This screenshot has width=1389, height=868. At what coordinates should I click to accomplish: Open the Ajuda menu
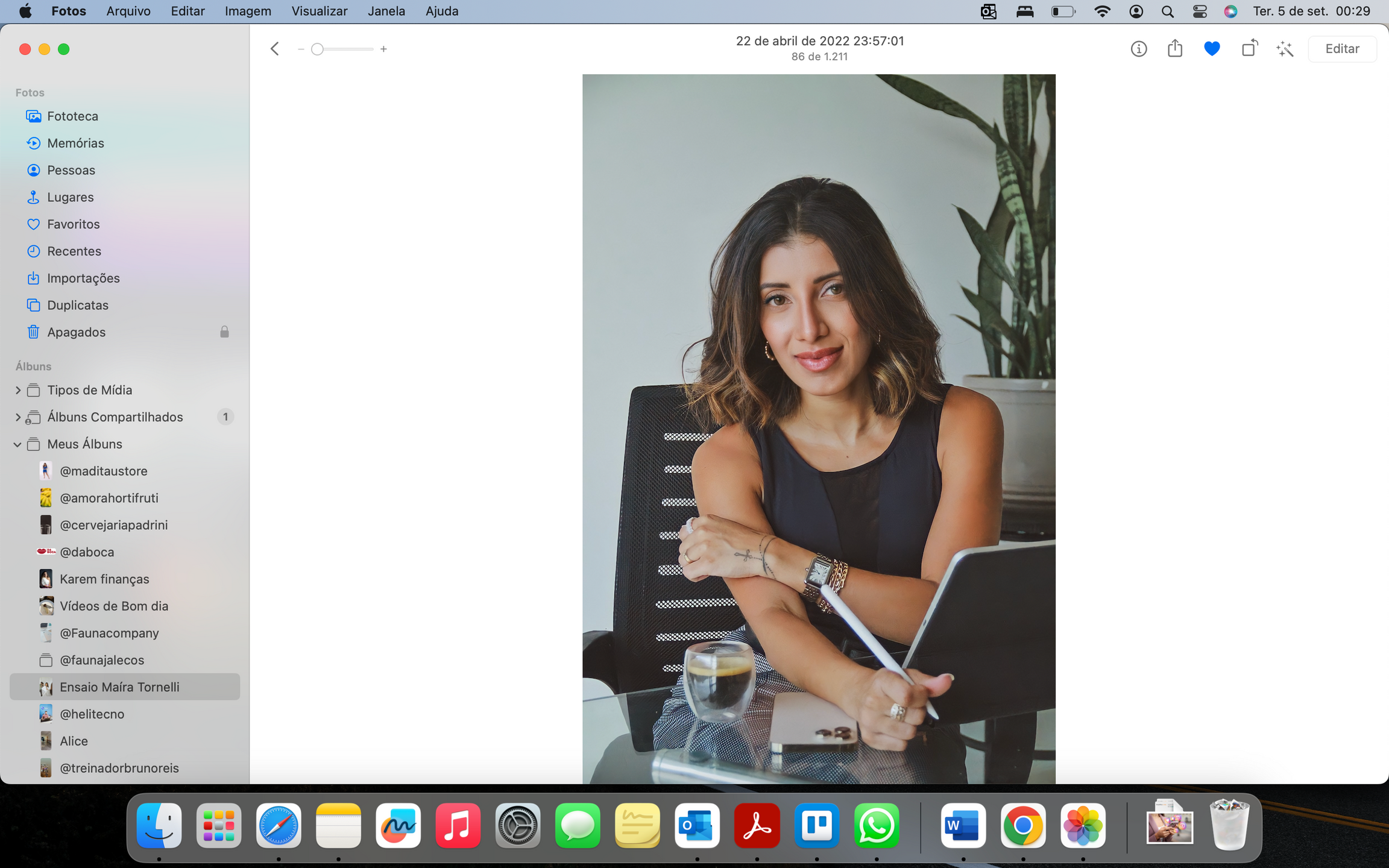coord(442,11)
